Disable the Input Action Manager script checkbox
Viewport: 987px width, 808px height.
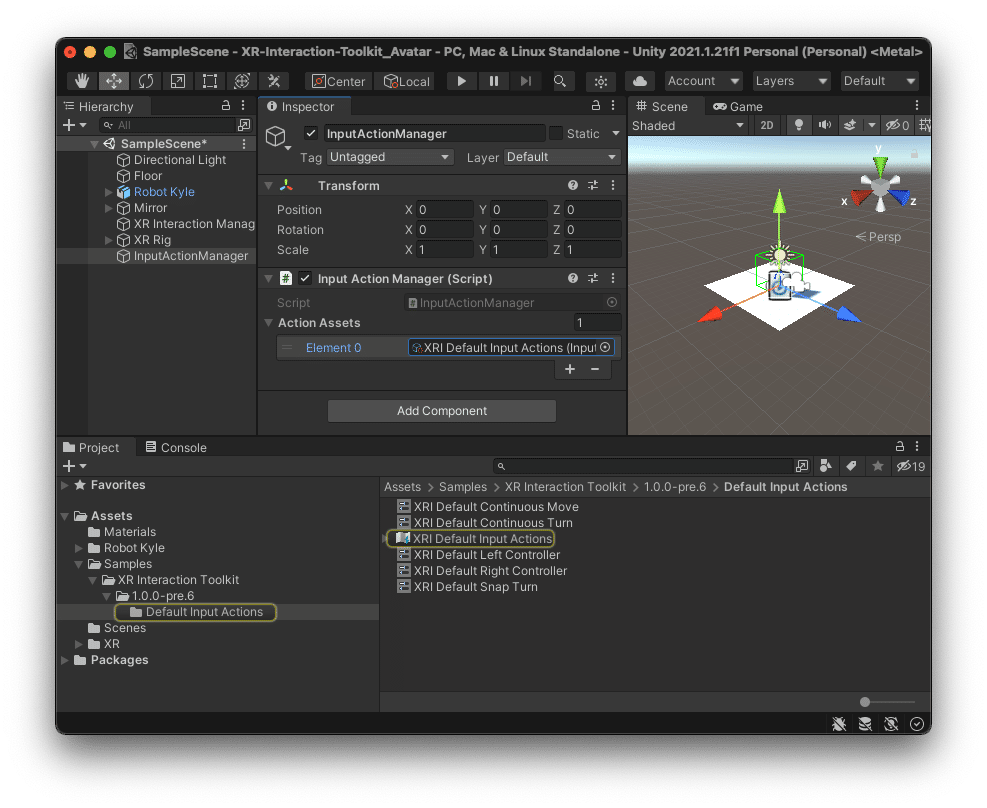[305, 279]
